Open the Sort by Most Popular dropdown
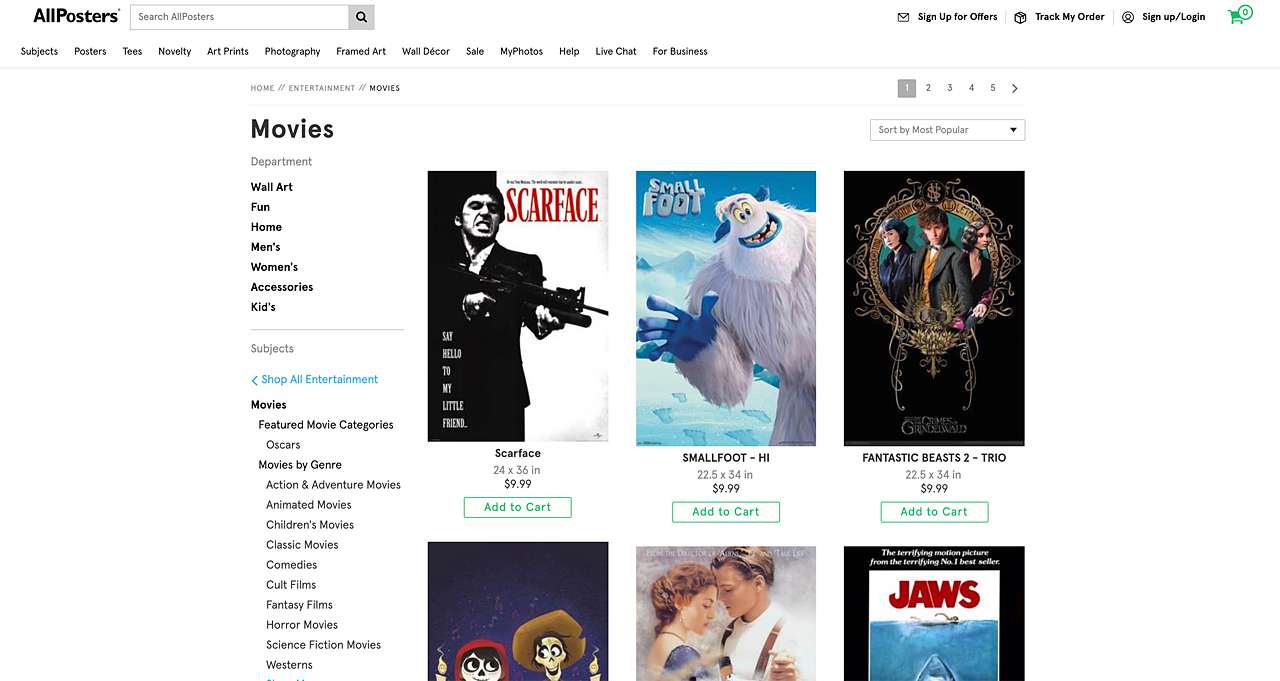Viewport: 1280px width, 681px height. pyautogui.click(x=946, y=129)
